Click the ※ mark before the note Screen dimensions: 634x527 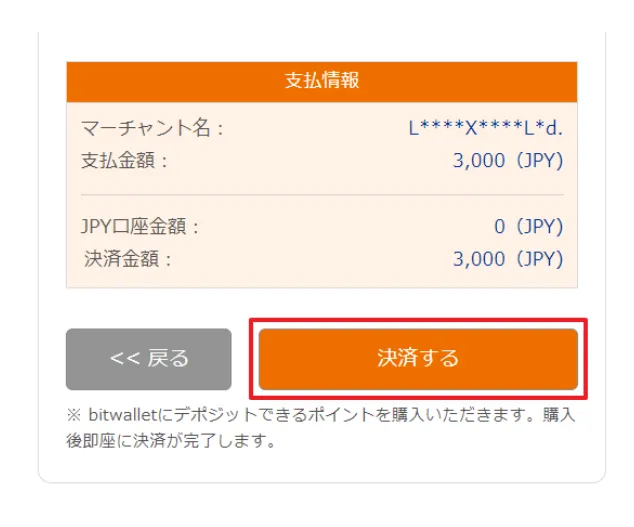(75, 415)
